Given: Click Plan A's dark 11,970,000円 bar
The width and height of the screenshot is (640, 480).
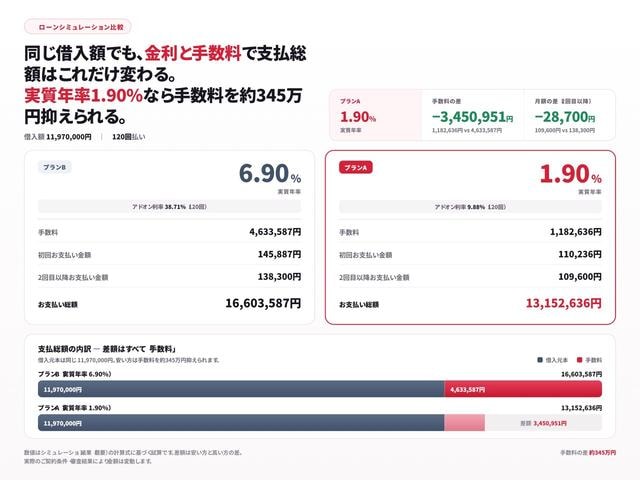Looking at the screenshot, I should [x=241, y=423].
